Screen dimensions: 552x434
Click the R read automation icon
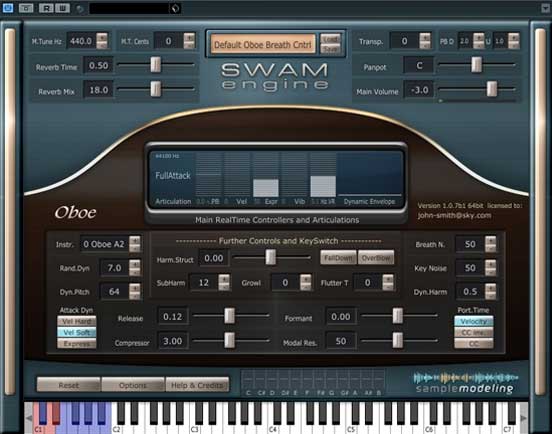click(46, 8)
